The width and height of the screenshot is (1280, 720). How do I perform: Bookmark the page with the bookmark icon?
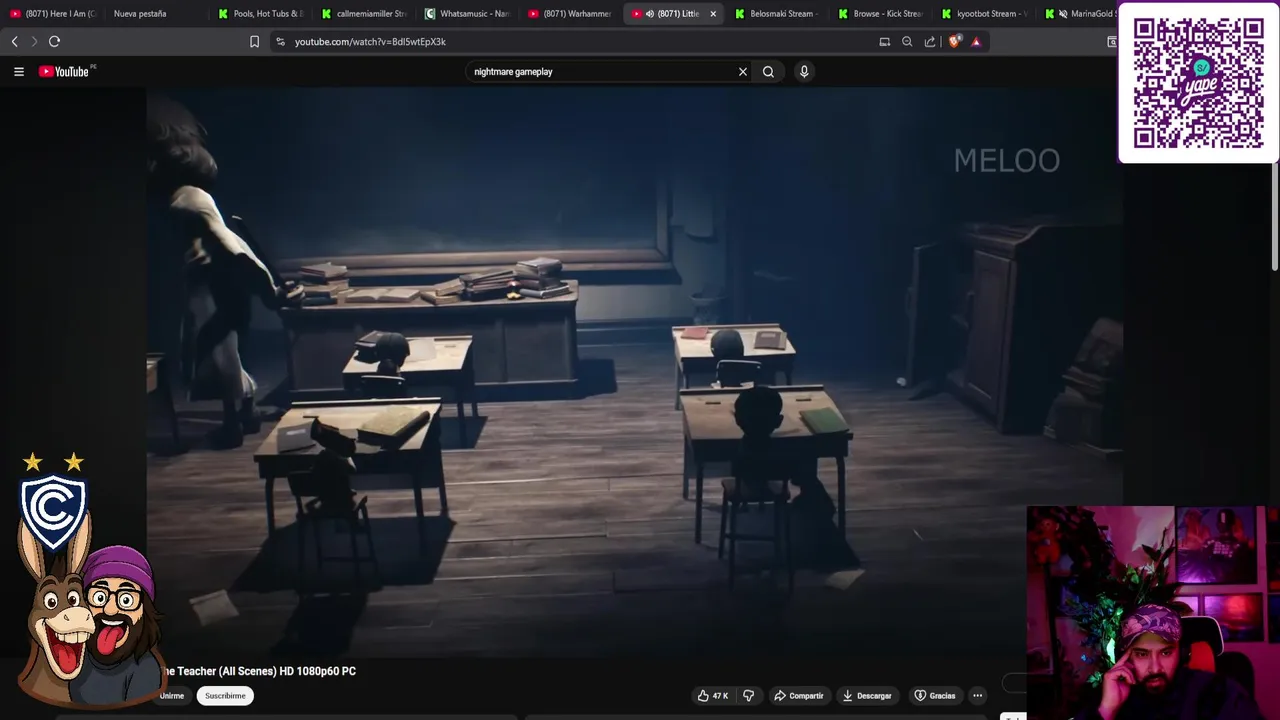click(x=254, y=41)
